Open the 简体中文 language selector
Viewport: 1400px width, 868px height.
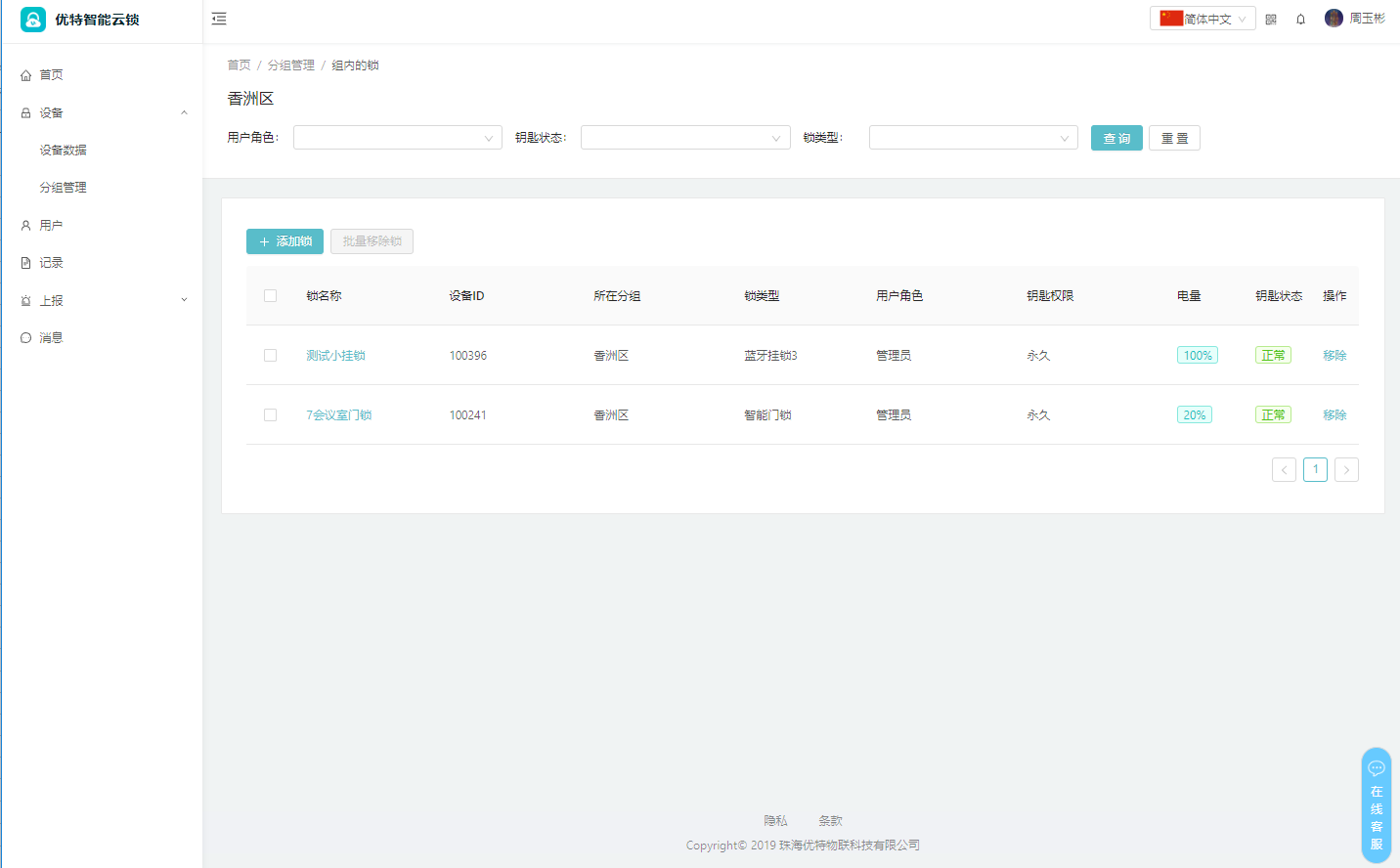pos(1203,19)
